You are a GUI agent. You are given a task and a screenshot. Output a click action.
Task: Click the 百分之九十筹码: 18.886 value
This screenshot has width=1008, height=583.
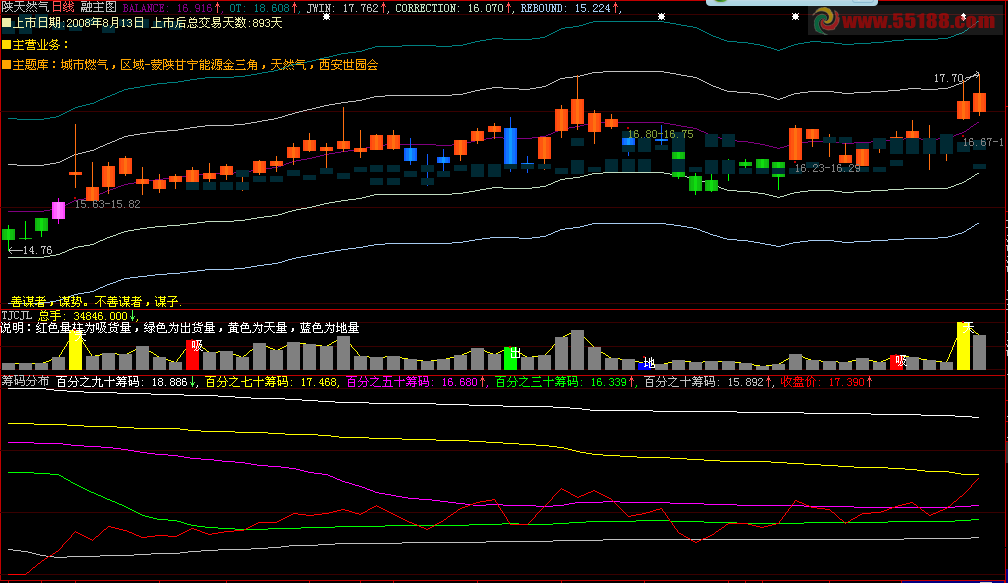coord(126,382)
